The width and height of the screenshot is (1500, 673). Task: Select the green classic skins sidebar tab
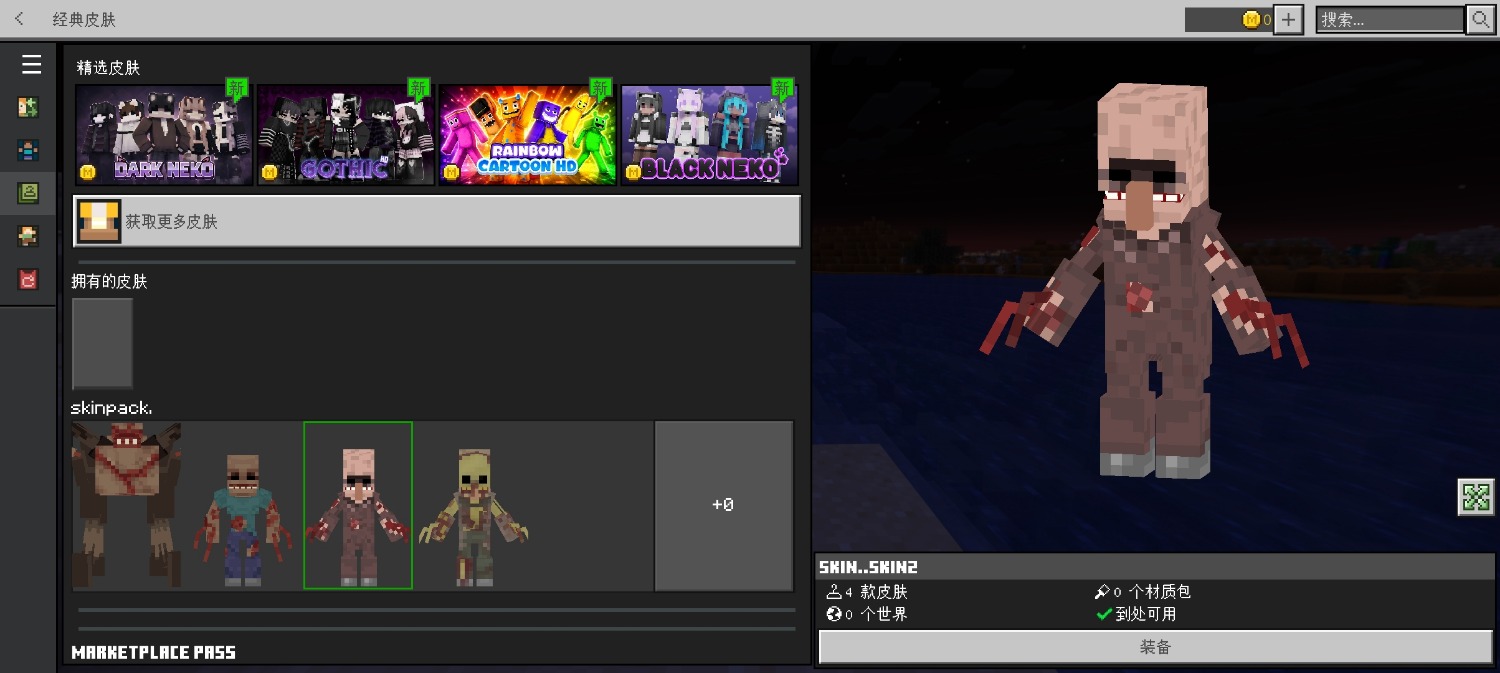[29, 194]
